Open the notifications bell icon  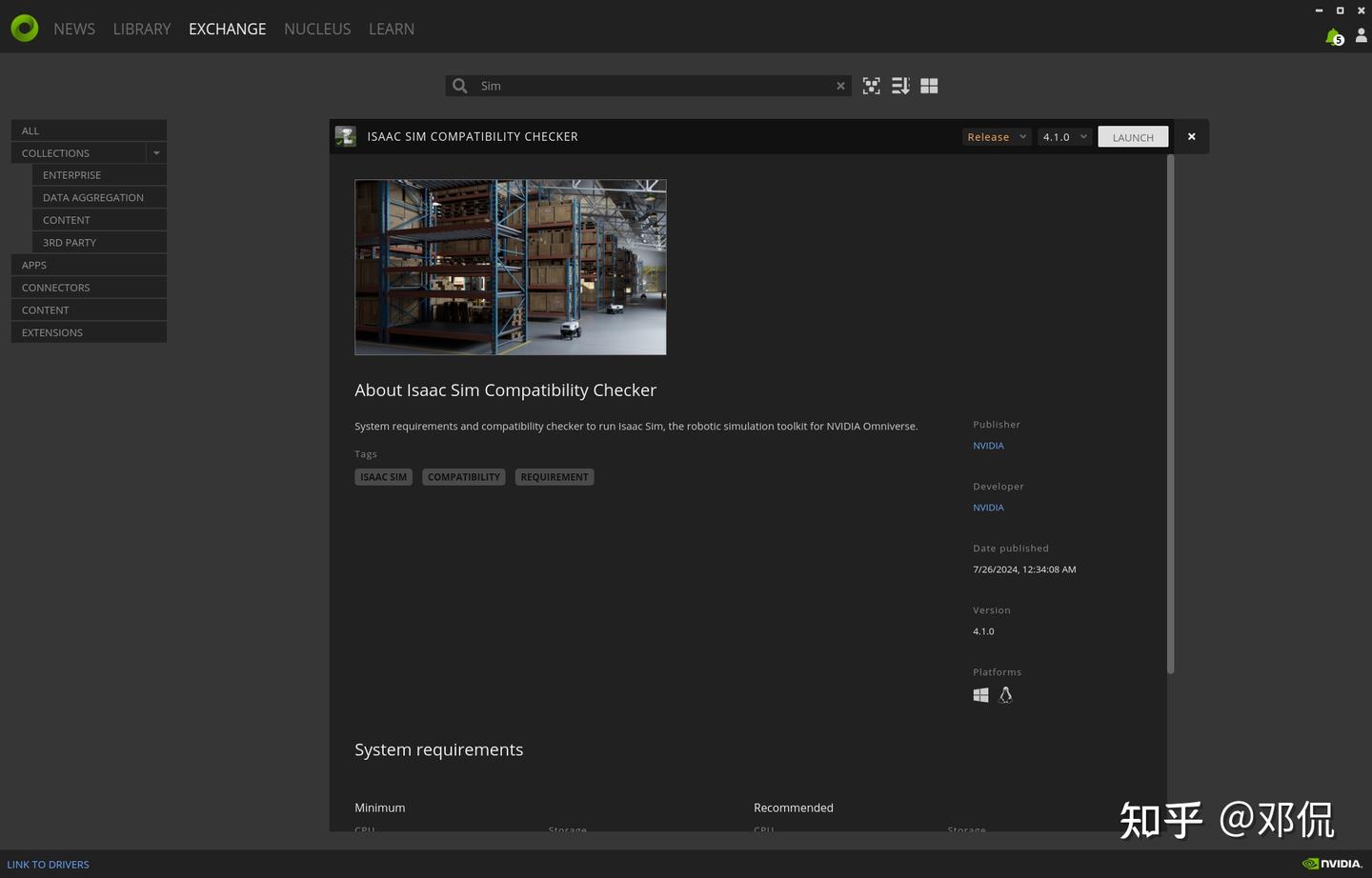[x=1334, y=36]
